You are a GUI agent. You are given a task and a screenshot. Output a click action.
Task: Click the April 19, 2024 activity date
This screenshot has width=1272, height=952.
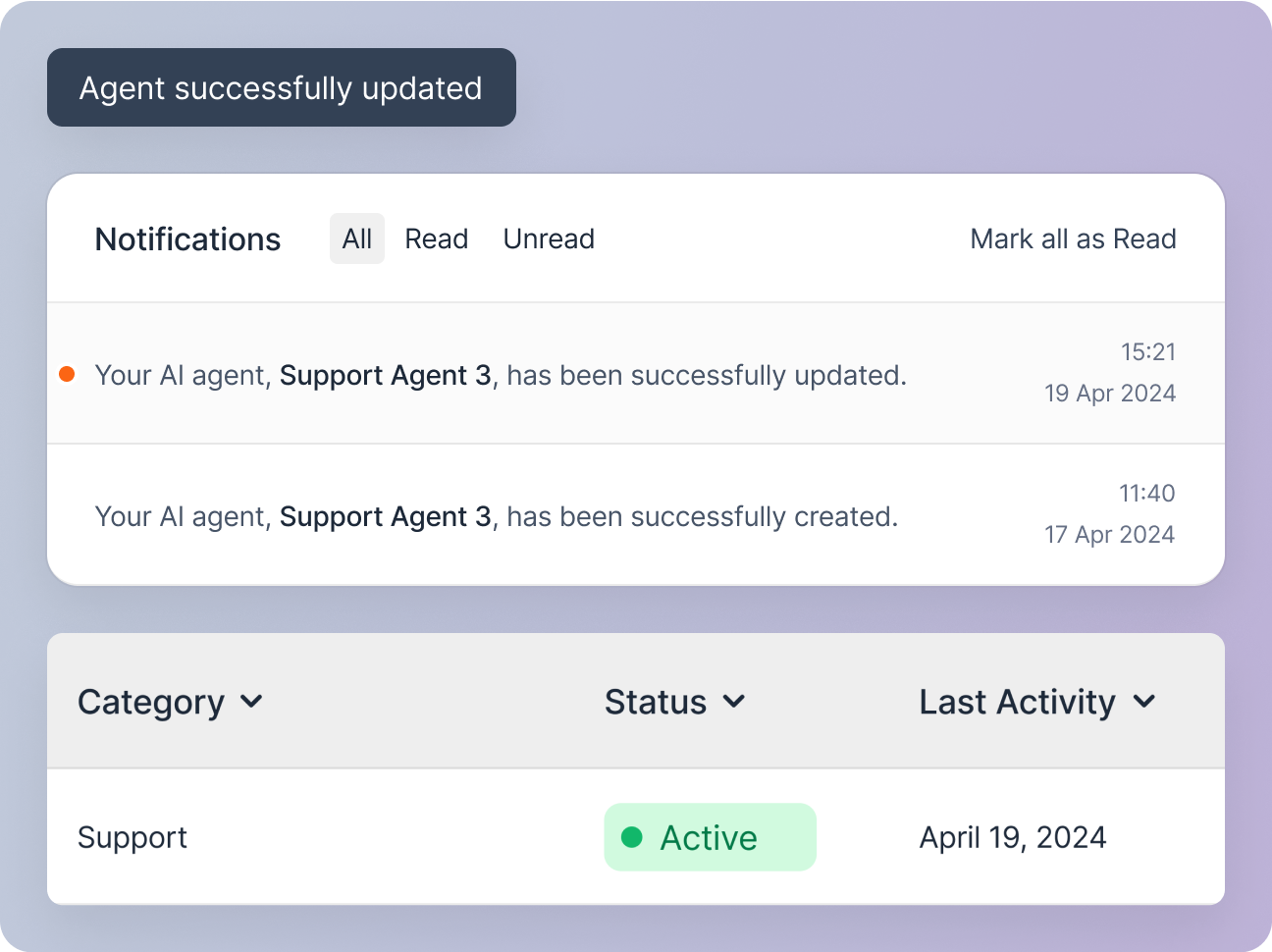point(1012,837)
